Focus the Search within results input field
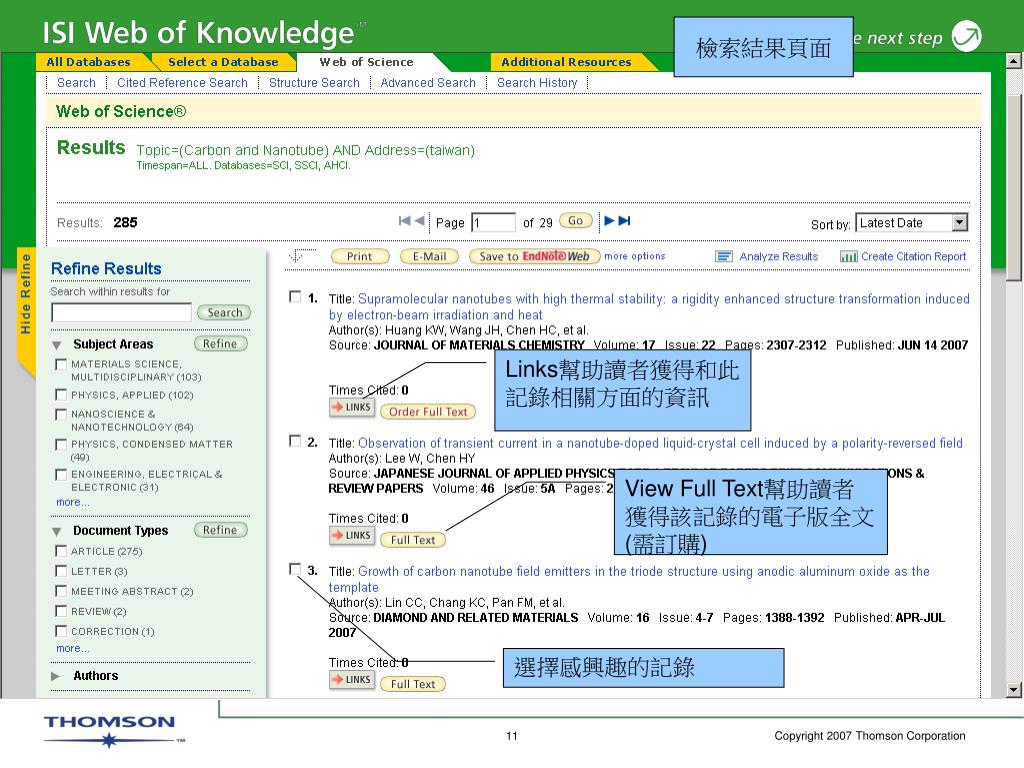This screenshot has width=1024, height=768. [x=121, y=312]
